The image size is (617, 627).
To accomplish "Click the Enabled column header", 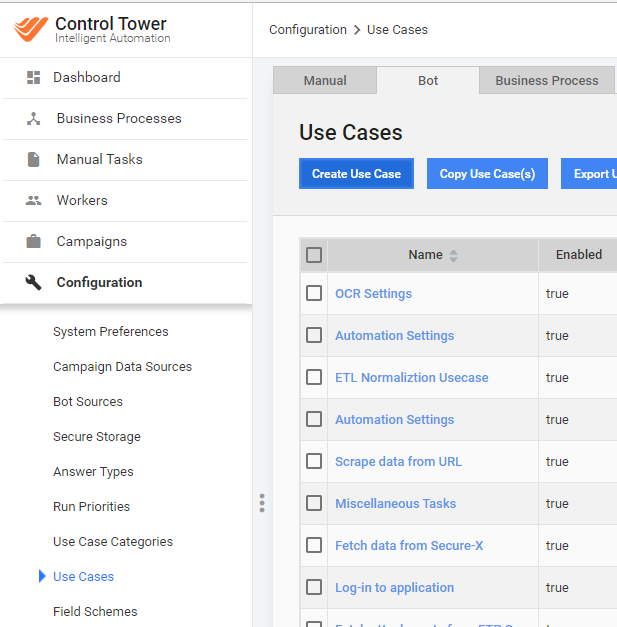I will 579,255.
